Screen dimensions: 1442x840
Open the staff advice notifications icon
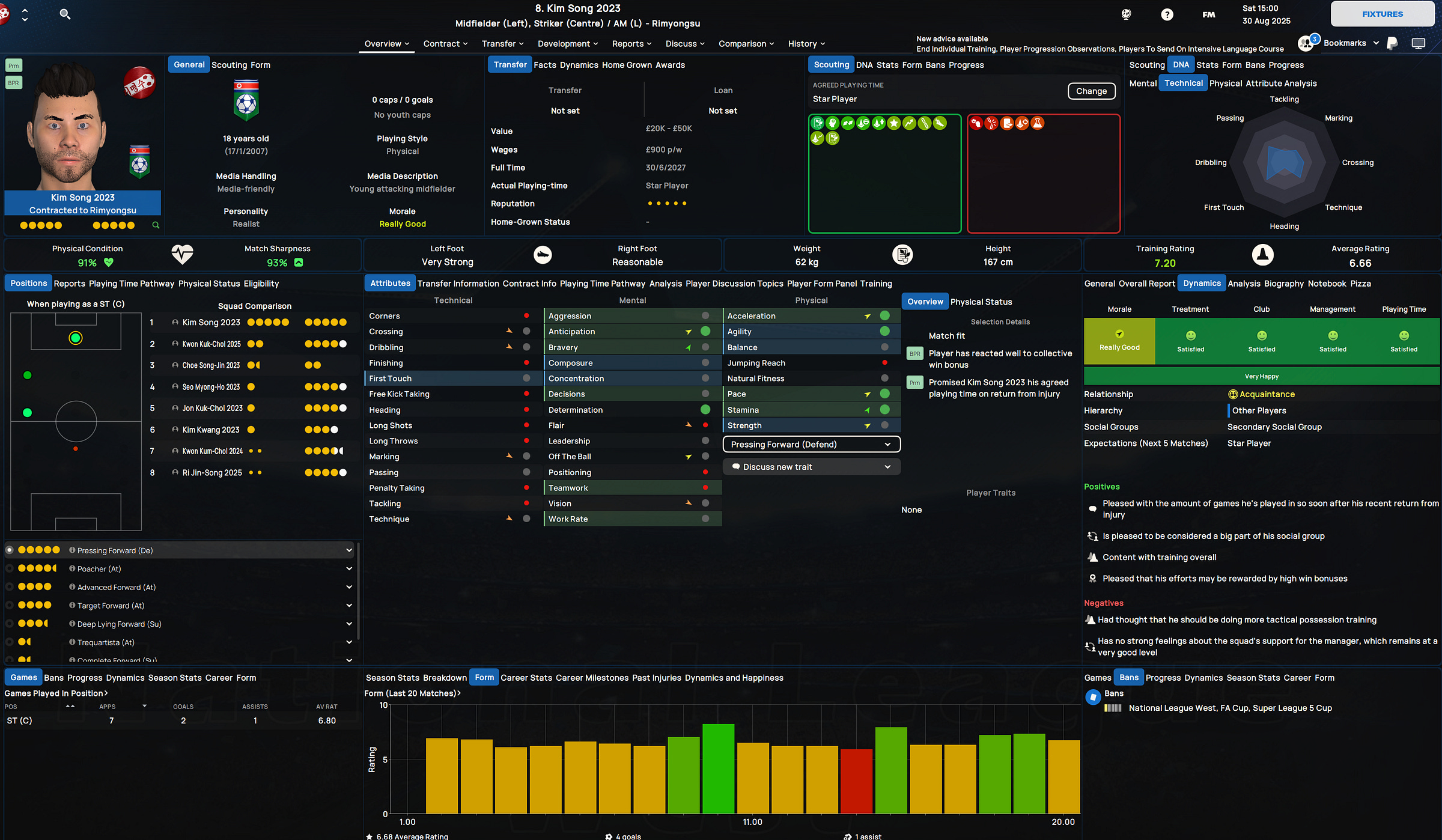point(1306,43)
